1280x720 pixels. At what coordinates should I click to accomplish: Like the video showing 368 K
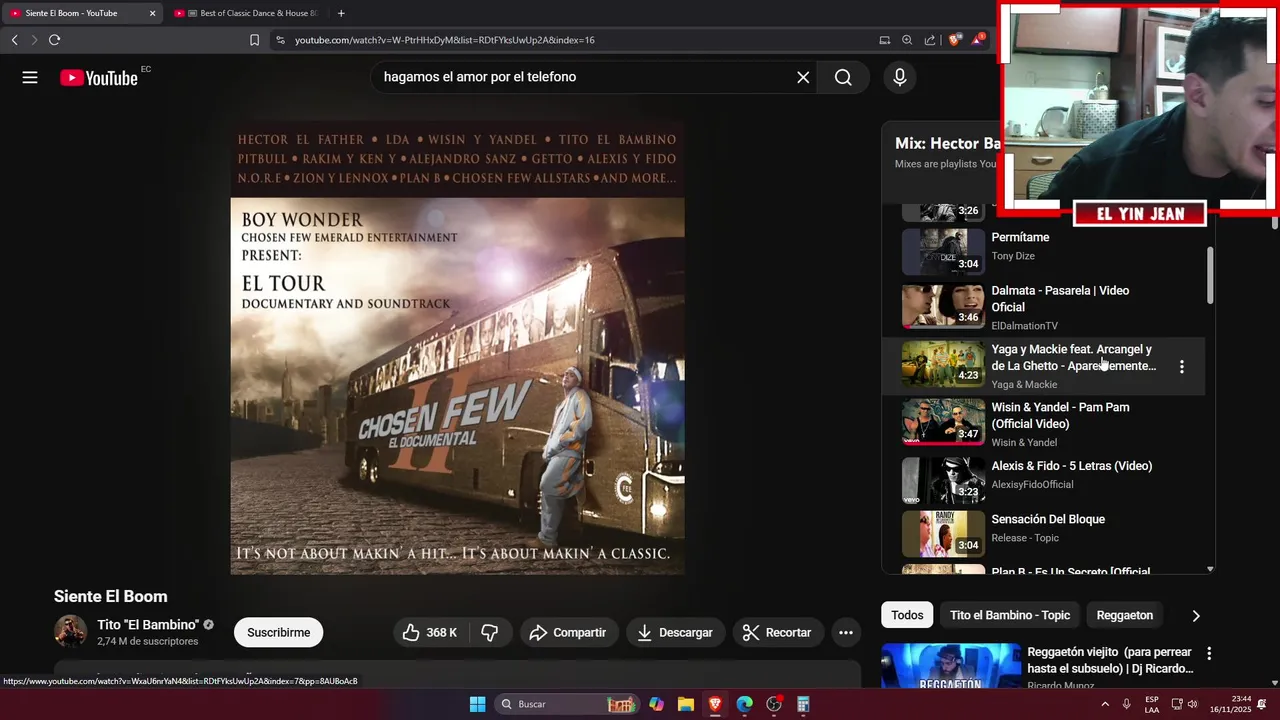[430, 632]
